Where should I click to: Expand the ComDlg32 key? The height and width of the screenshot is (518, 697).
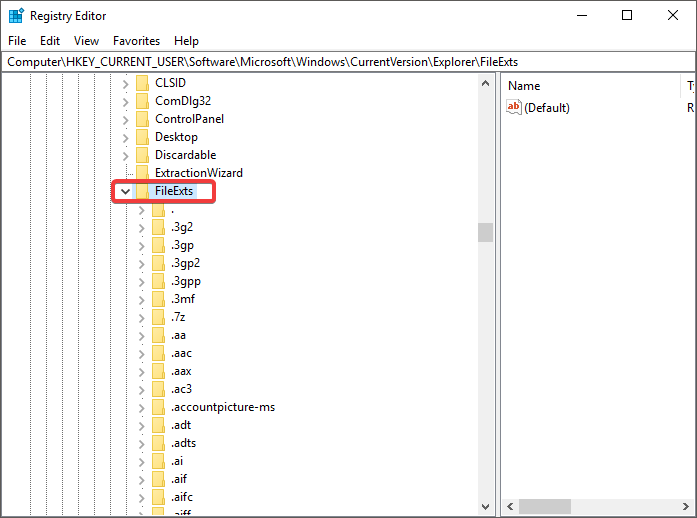coord(125,101)
